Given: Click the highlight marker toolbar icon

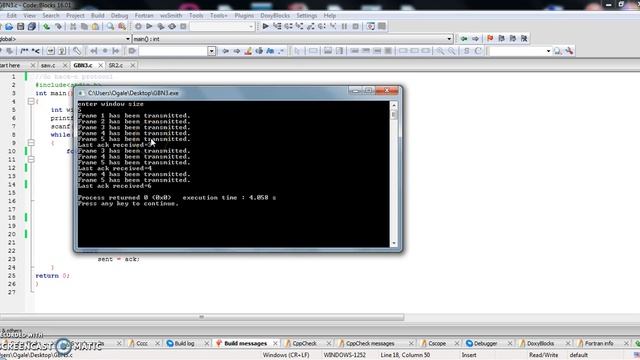Looking at the screenshot, I should click(248, 51).
